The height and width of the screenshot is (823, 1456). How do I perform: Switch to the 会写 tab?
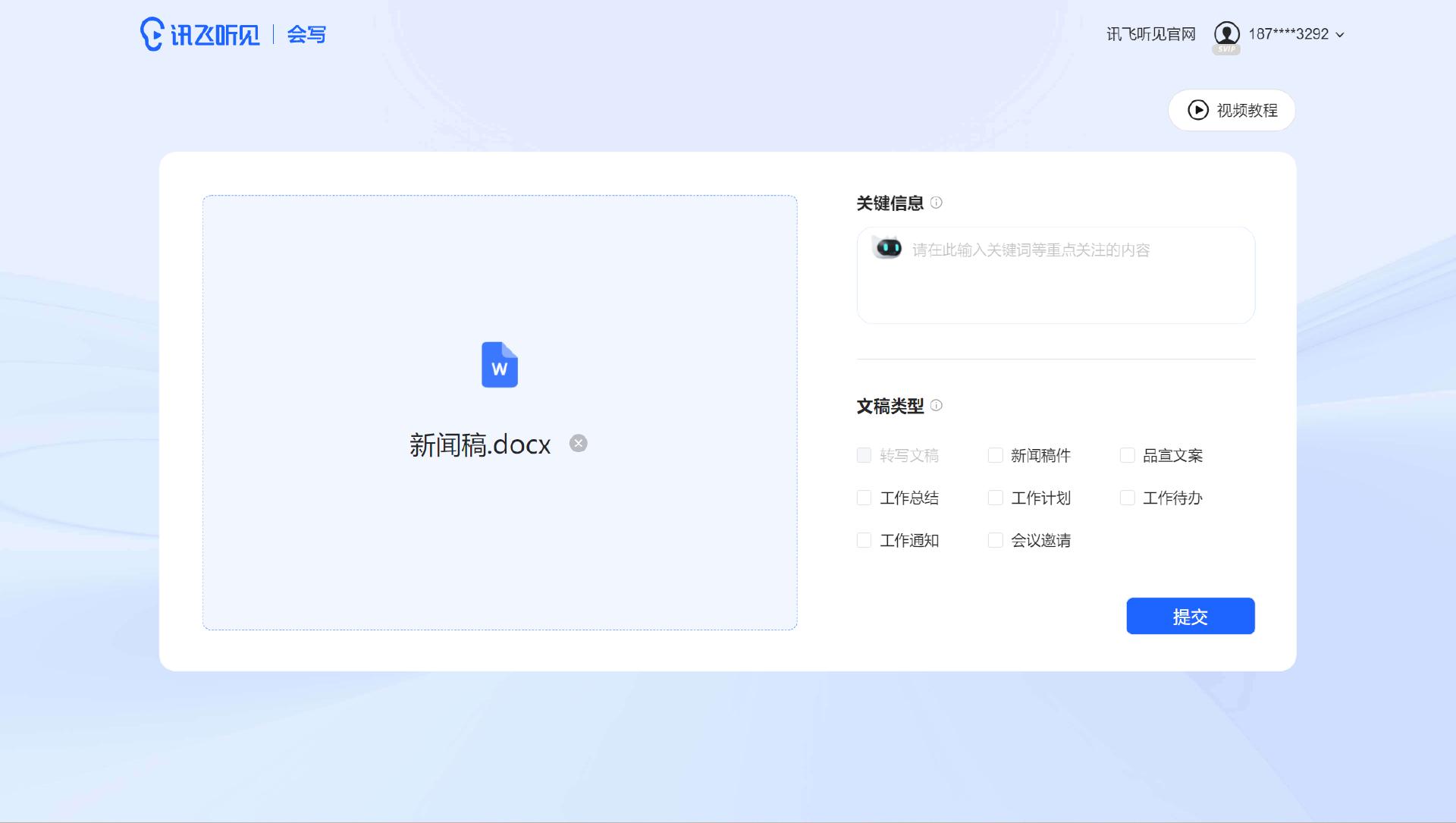[x=306, y=33]
